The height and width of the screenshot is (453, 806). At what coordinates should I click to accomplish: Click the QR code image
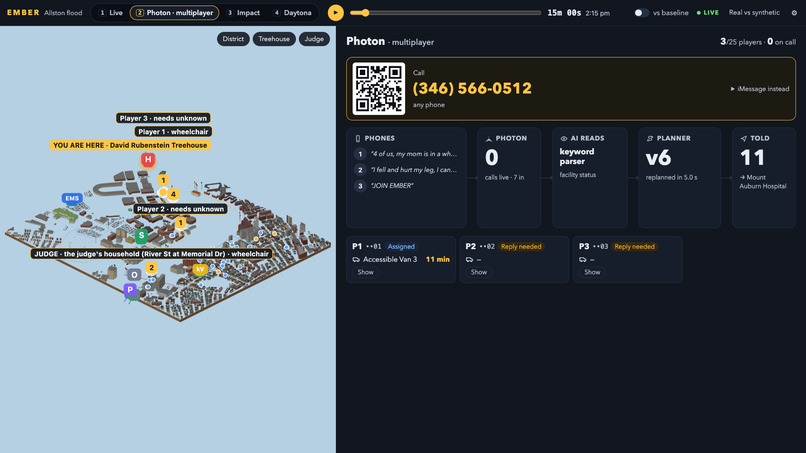click(379, 88)
